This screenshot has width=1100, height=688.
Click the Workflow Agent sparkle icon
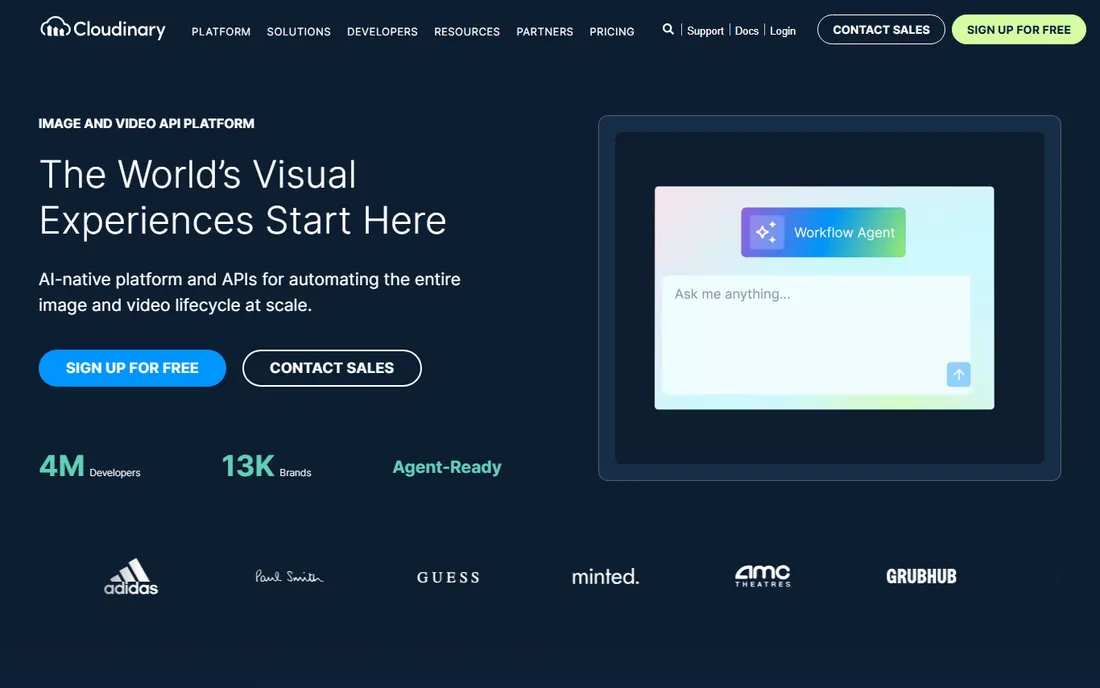click(766, 232)
